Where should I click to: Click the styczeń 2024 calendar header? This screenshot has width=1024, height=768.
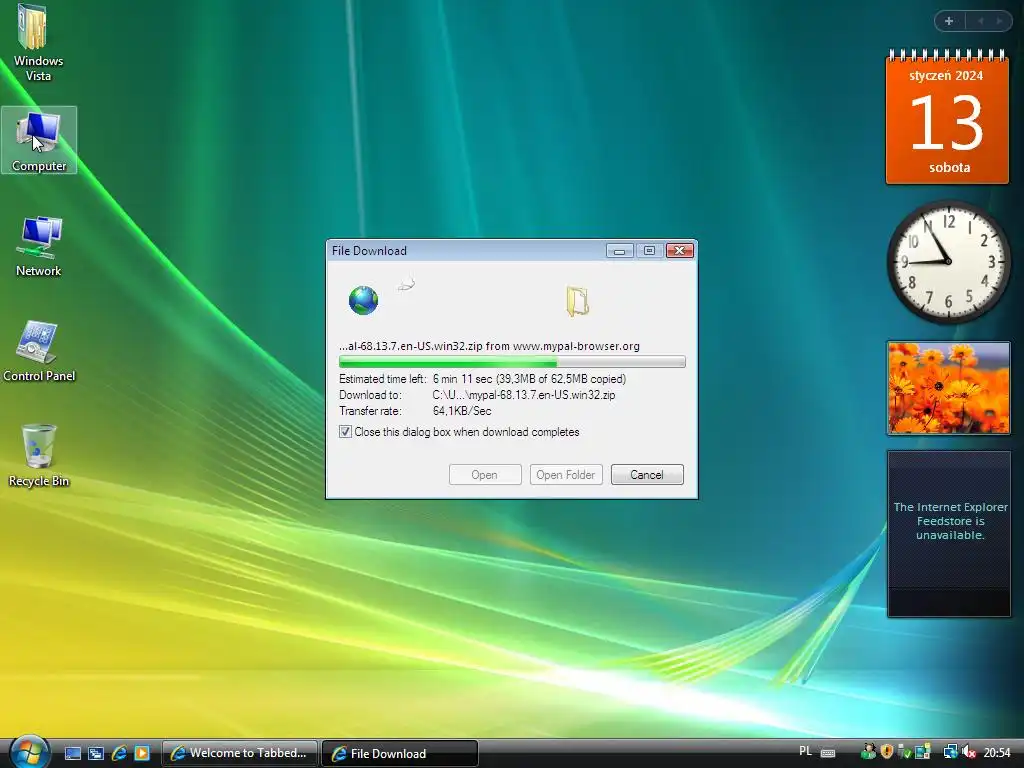coord(946,76)
